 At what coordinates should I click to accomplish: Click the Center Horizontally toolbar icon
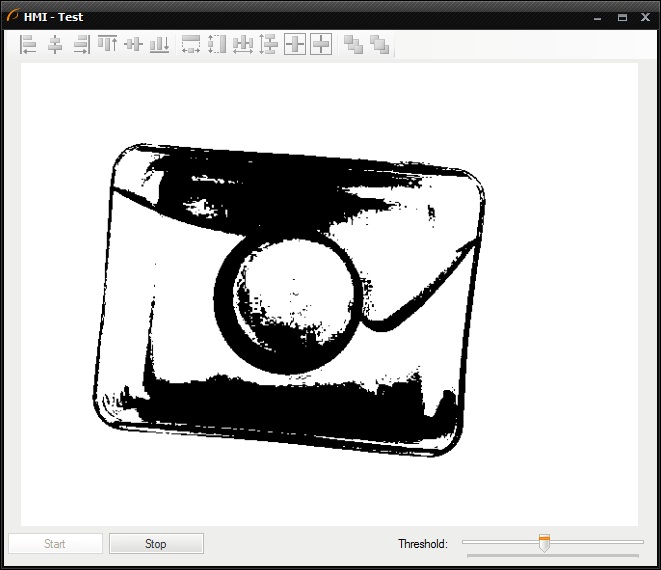295,44
